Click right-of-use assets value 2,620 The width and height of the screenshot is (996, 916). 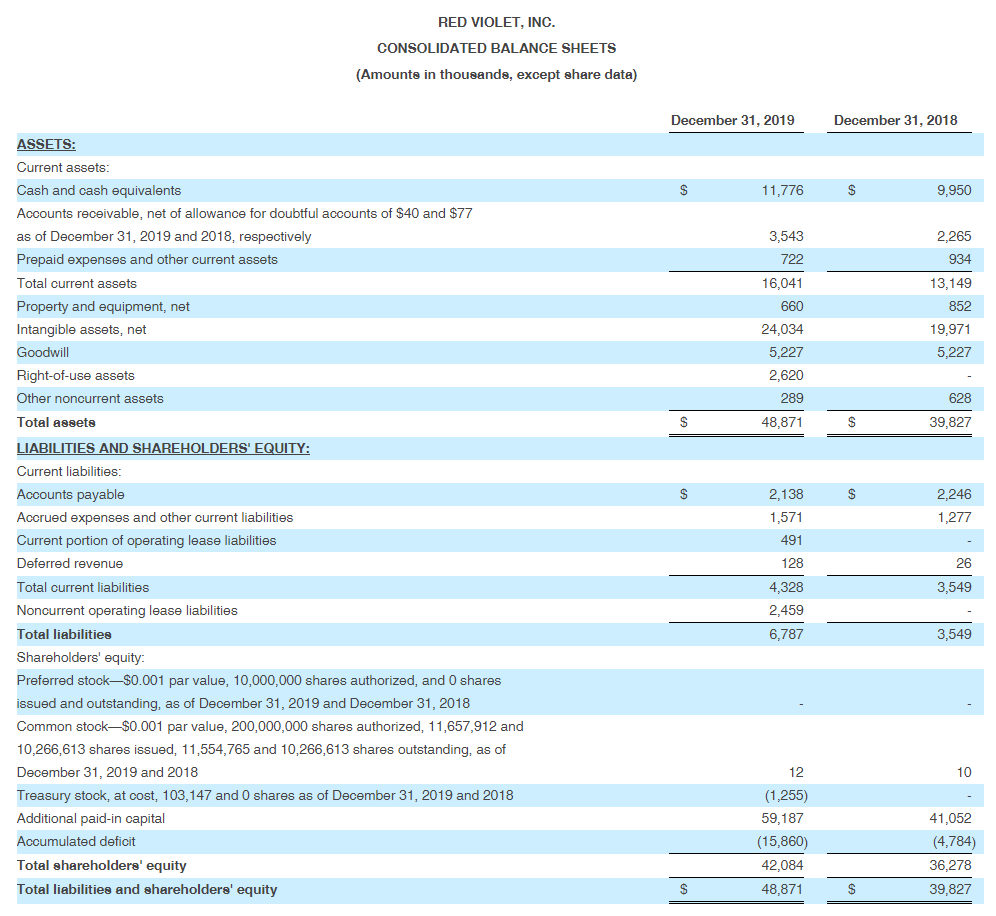(786, 375)
